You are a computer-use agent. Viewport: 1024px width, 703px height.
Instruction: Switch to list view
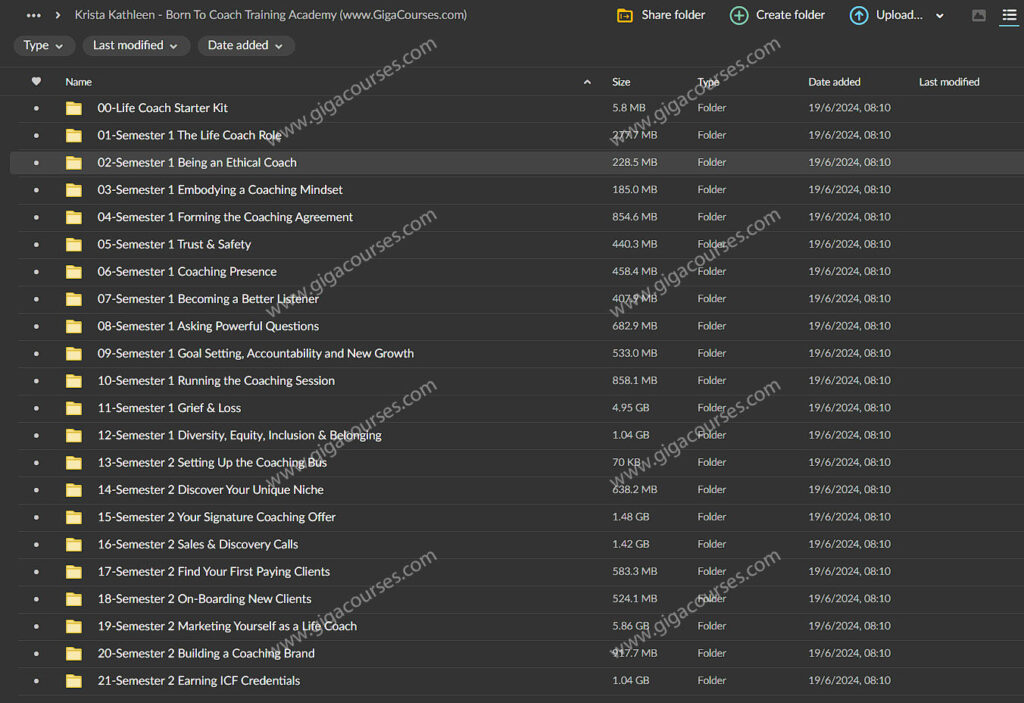1009,15
